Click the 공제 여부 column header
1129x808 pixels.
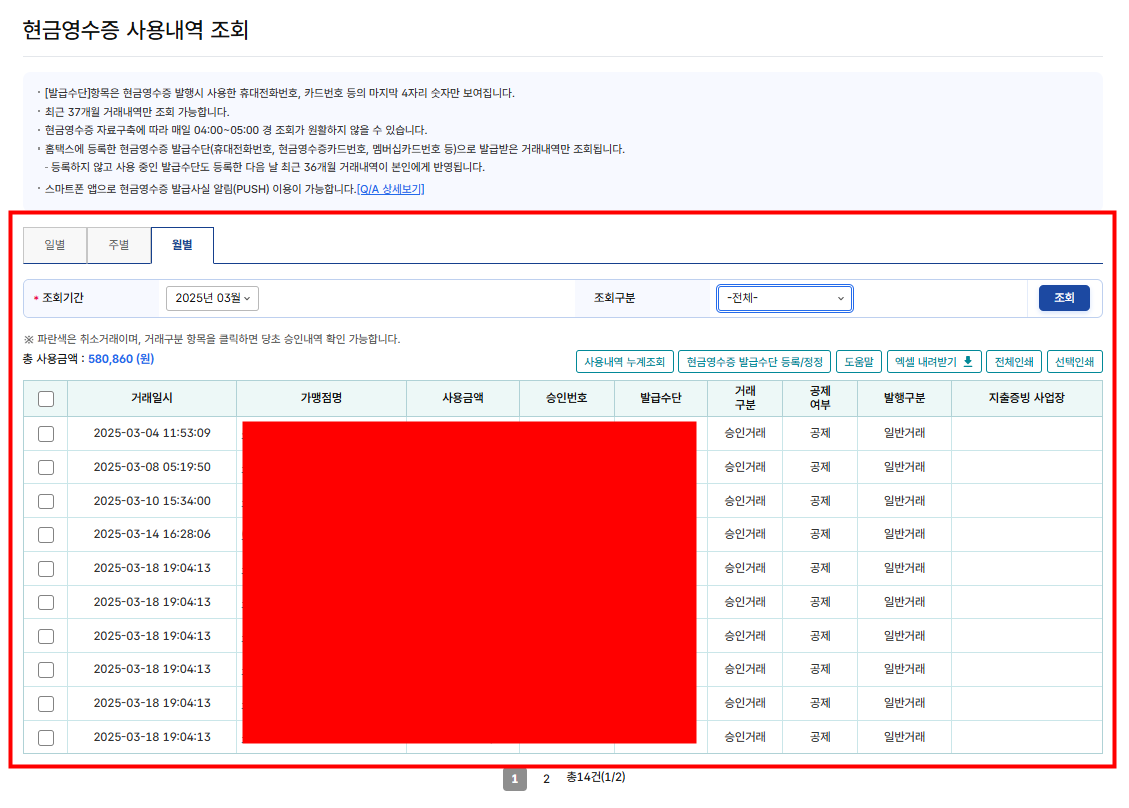pyautogui.click(x=820, y=398)
